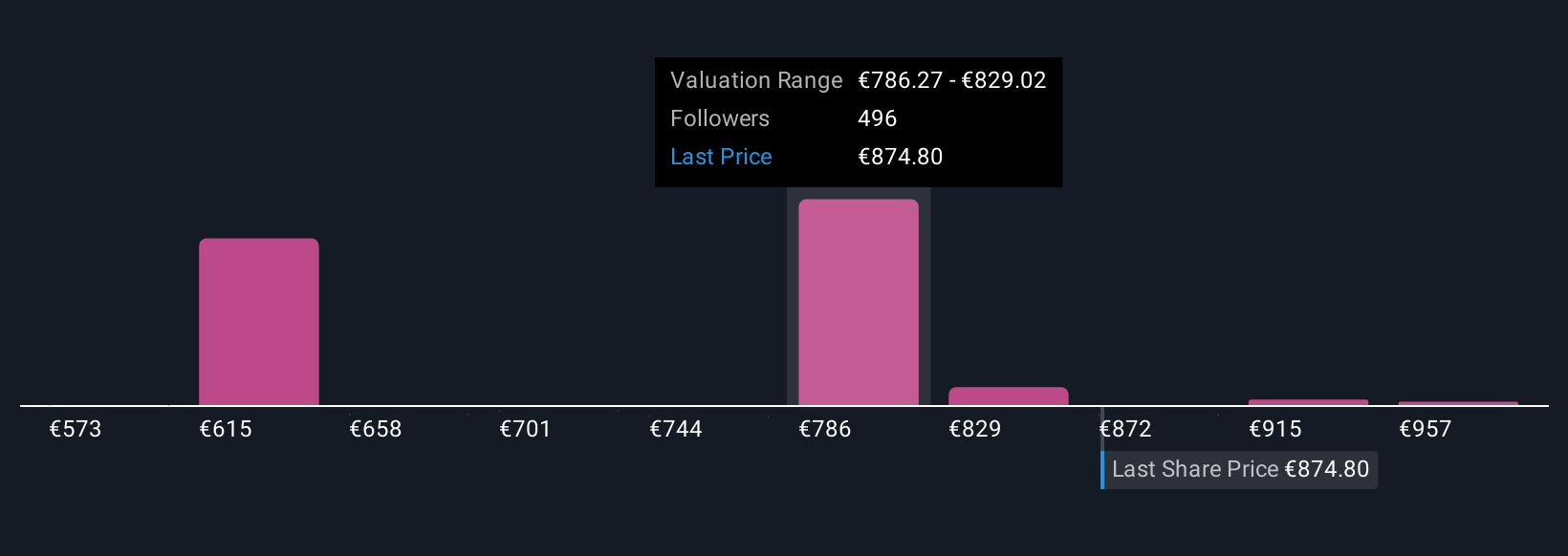Click the Last Share Price €874.80 label
Image resolution: width=1568 pixels, height=556 pixels.
pyautogui.click(x=1240, y=469)
